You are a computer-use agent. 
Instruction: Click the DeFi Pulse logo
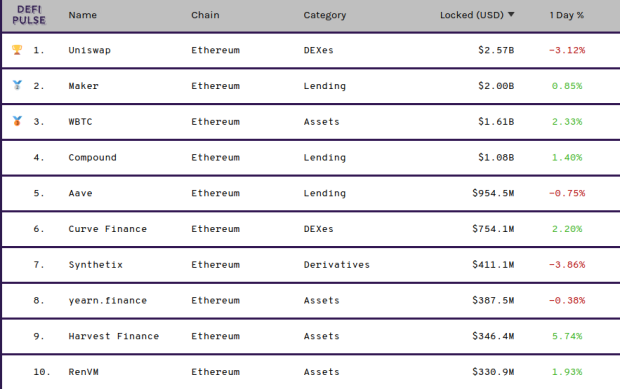(x=29, y=15)
